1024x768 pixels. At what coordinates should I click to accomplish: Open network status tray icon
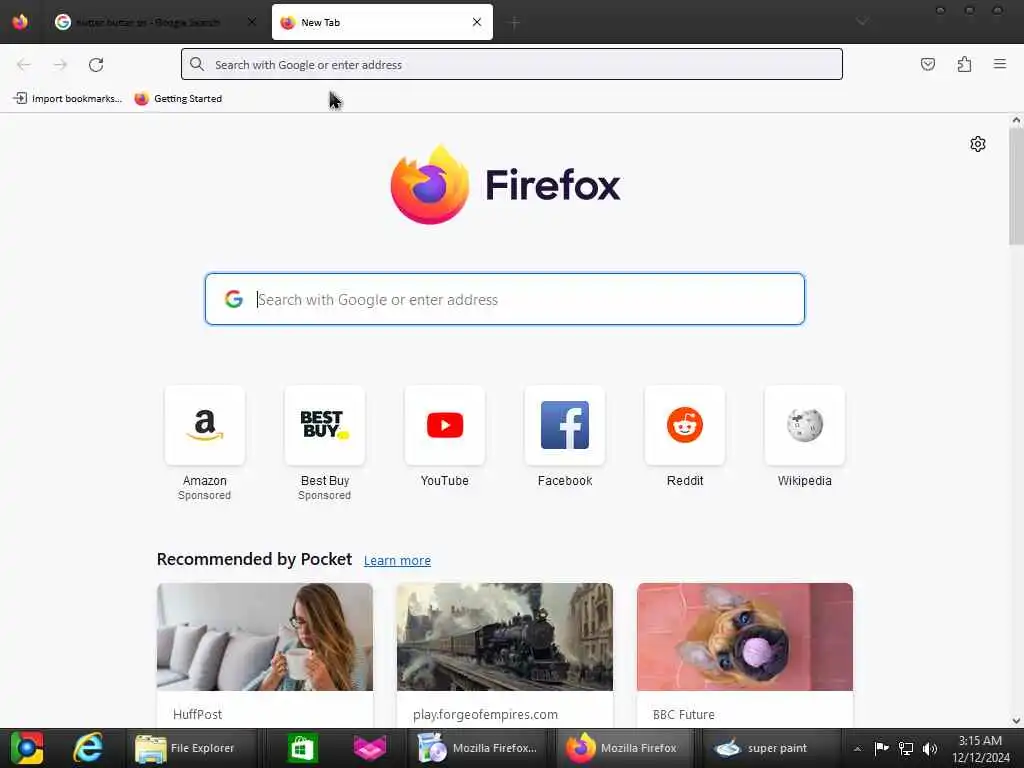(905, 748)
